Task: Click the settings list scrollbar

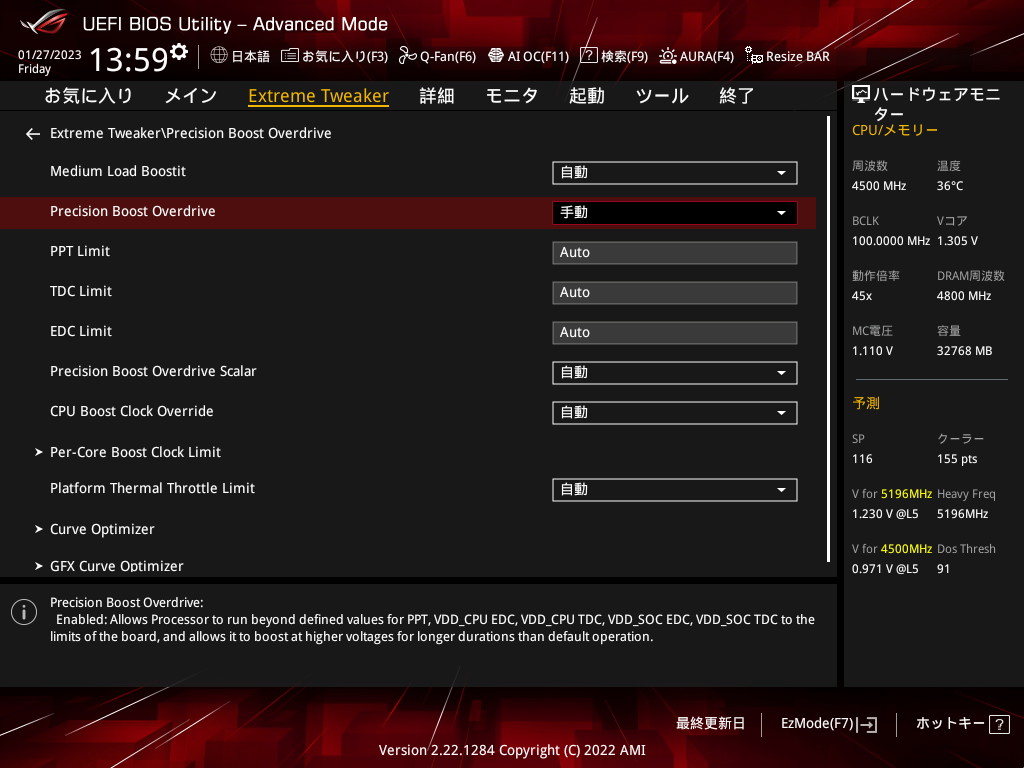Action: [x=829, y=339]
